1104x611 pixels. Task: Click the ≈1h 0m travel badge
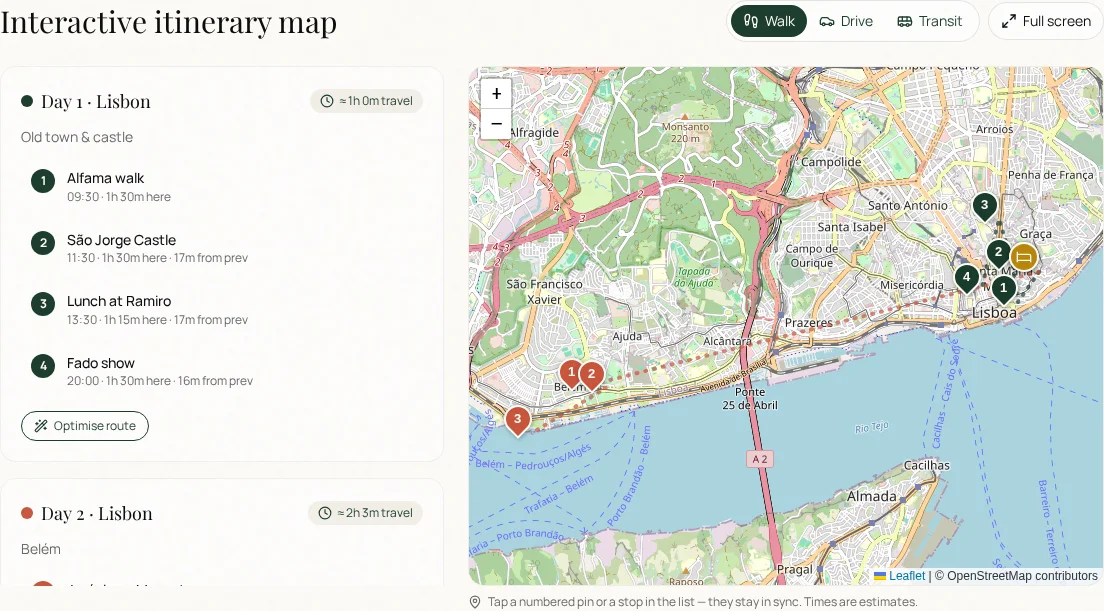tap(366, 101)
